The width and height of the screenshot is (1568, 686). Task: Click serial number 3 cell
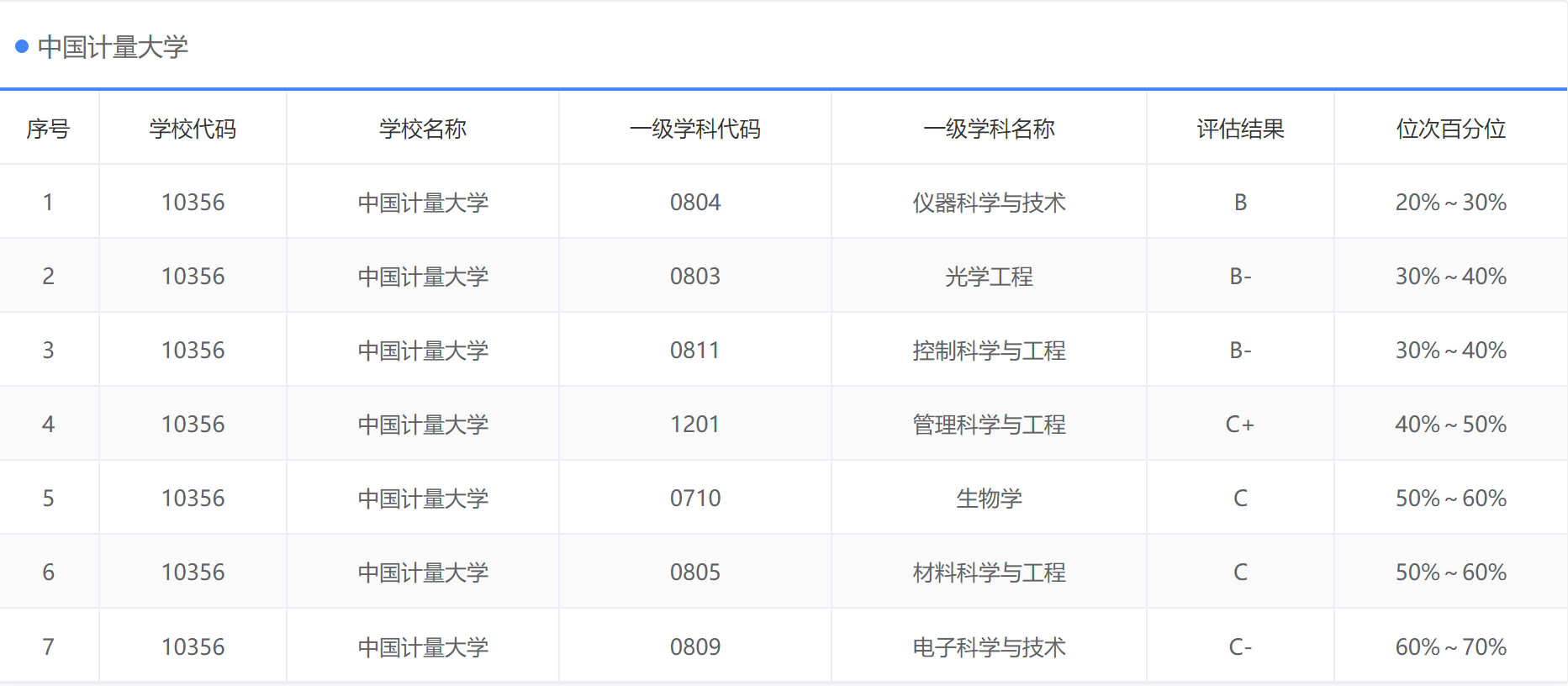click(49, 351)
